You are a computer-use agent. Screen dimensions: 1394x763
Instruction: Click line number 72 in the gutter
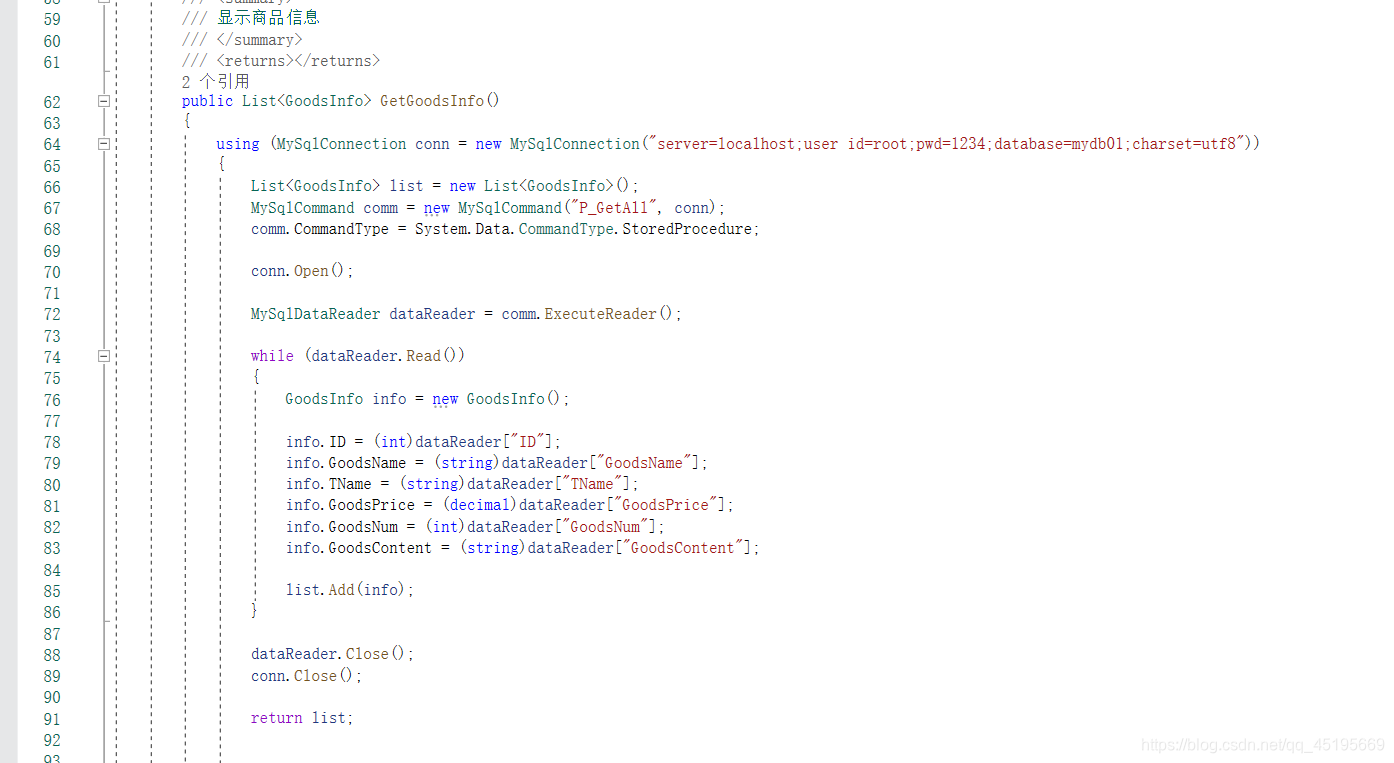coord(52,314)
